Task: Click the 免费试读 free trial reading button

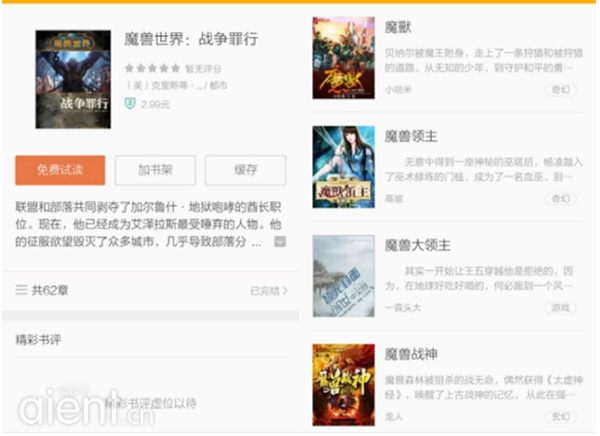Action: (x=60, y=170)
